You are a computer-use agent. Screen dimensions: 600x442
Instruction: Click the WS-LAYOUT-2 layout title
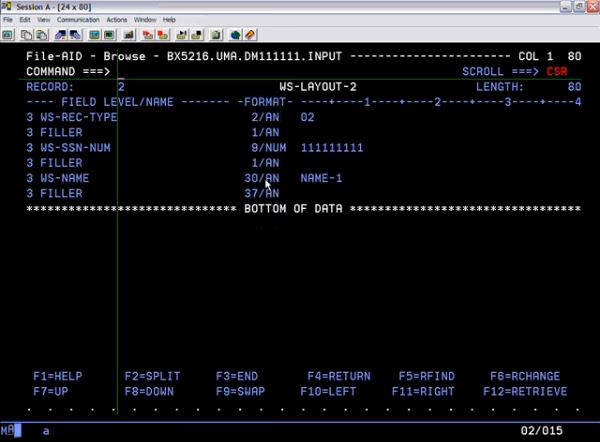pyautogui.click(x=318, y=87)
